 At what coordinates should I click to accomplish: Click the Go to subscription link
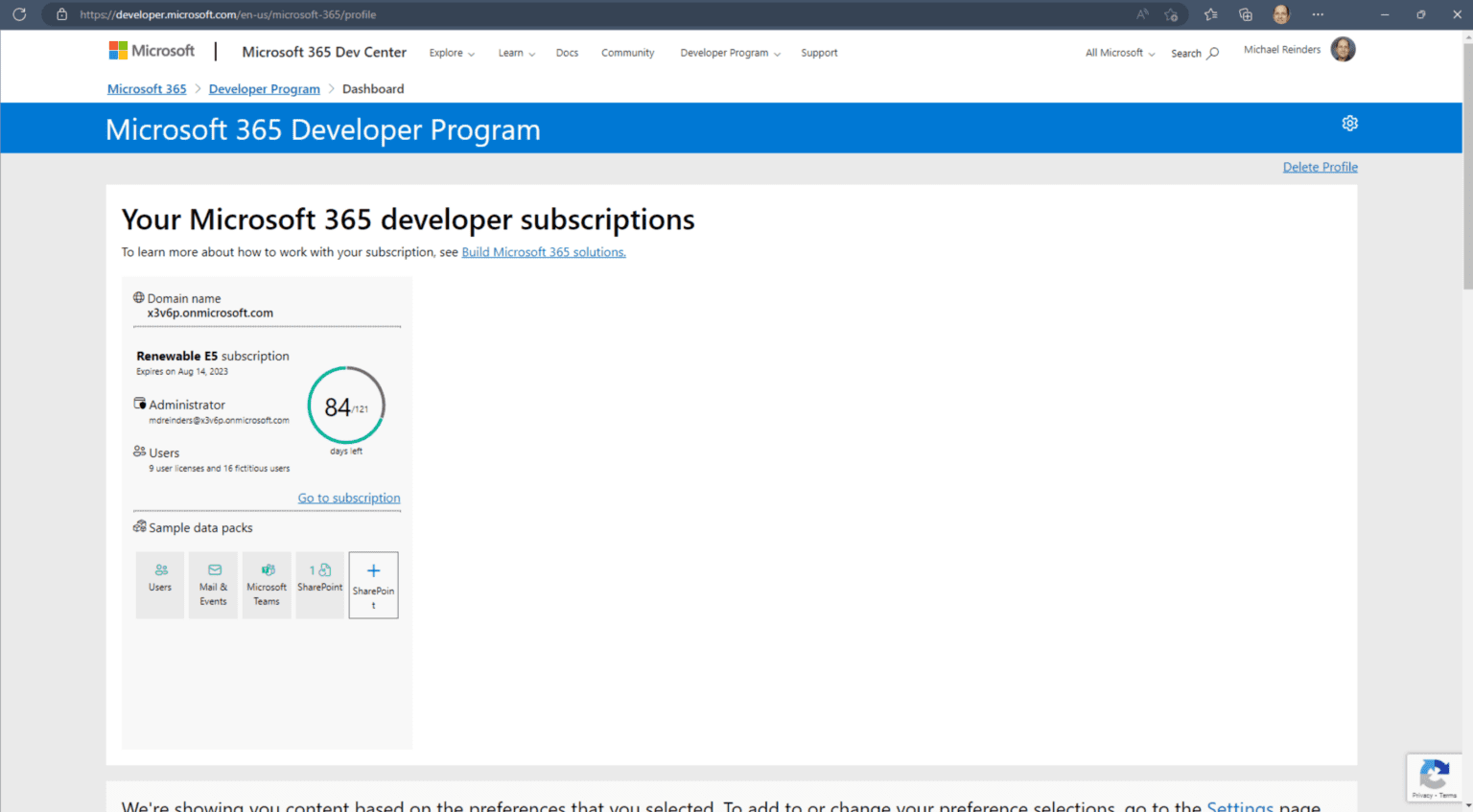(349, 499)
